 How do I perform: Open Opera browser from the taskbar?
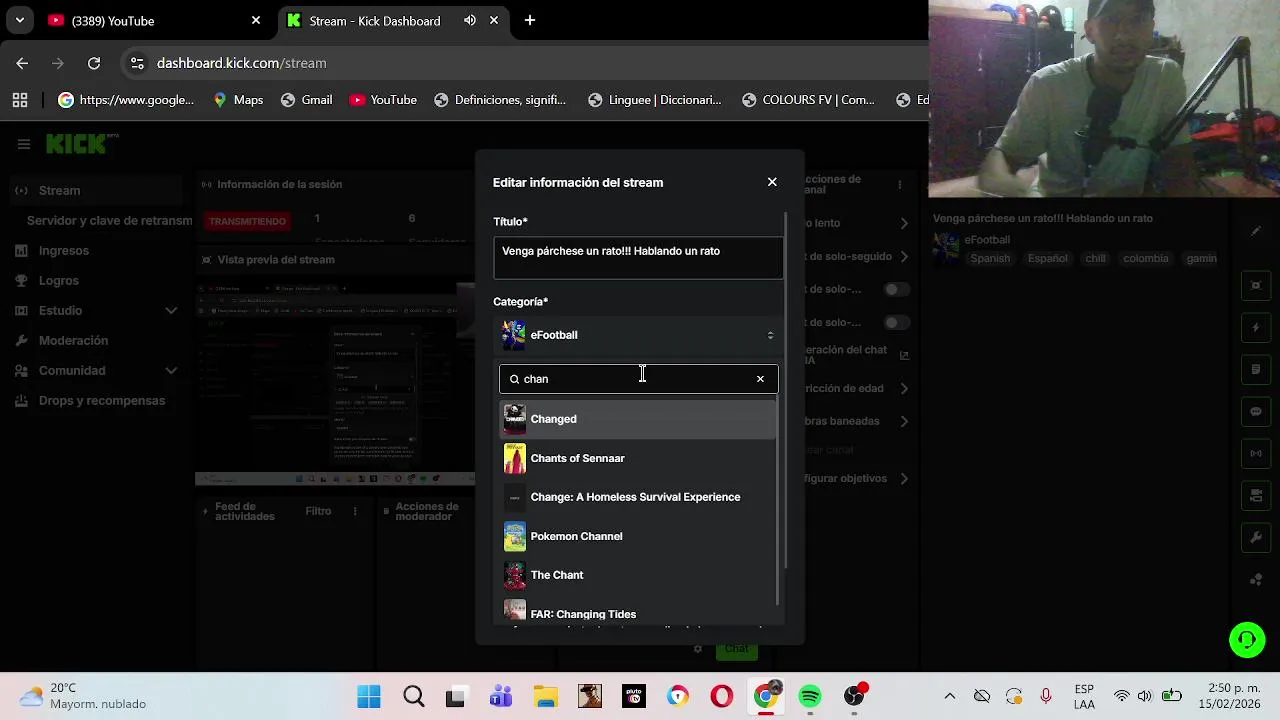721,696
